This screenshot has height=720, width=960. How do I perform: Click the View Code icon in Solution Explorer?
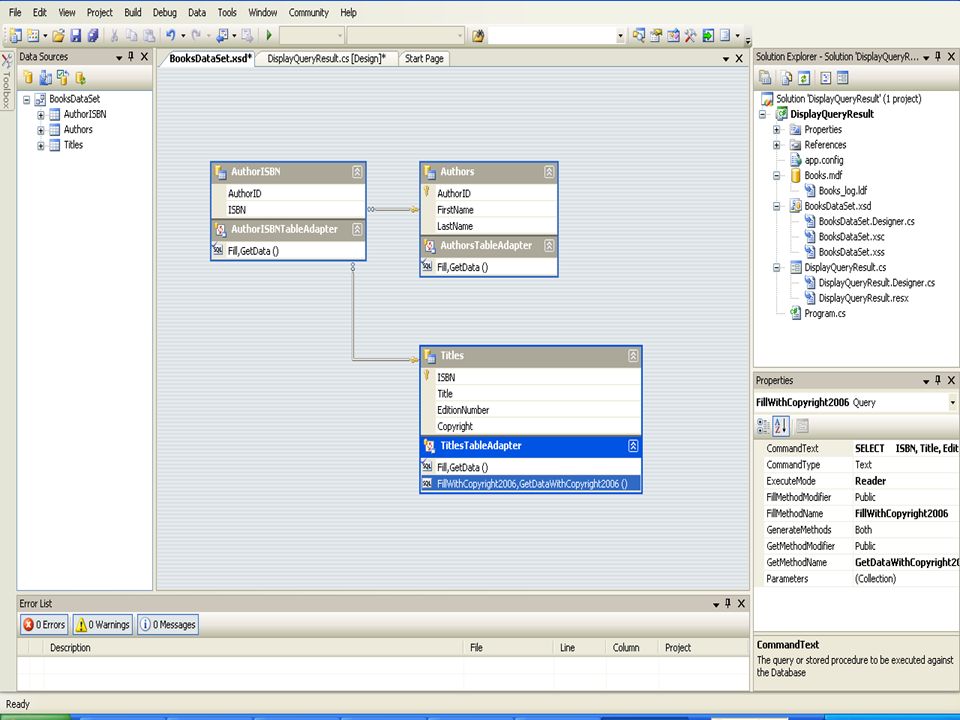tap(825, 78)
